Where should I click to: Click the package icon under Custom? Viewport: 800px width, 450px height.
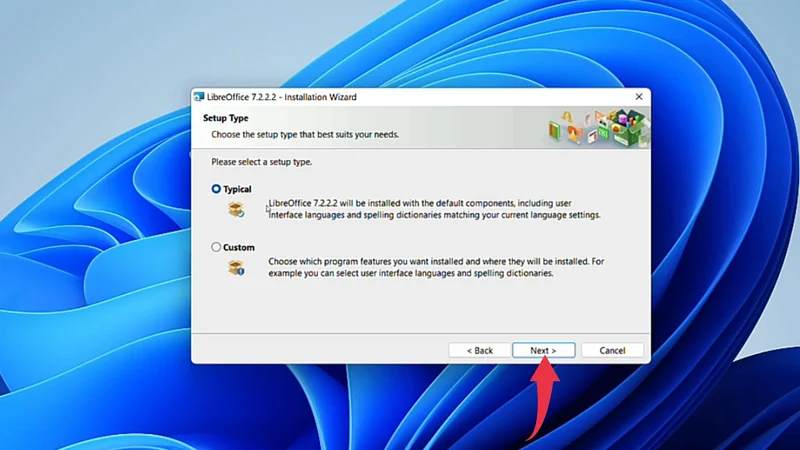[x=236, y=267]
